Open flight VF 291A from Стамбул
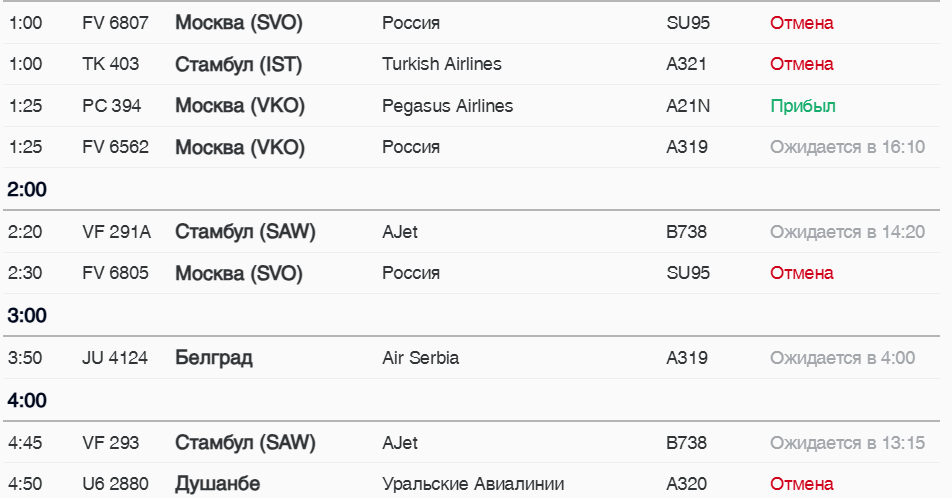Viewport: 952px width, 498px height. pos(116,232)
